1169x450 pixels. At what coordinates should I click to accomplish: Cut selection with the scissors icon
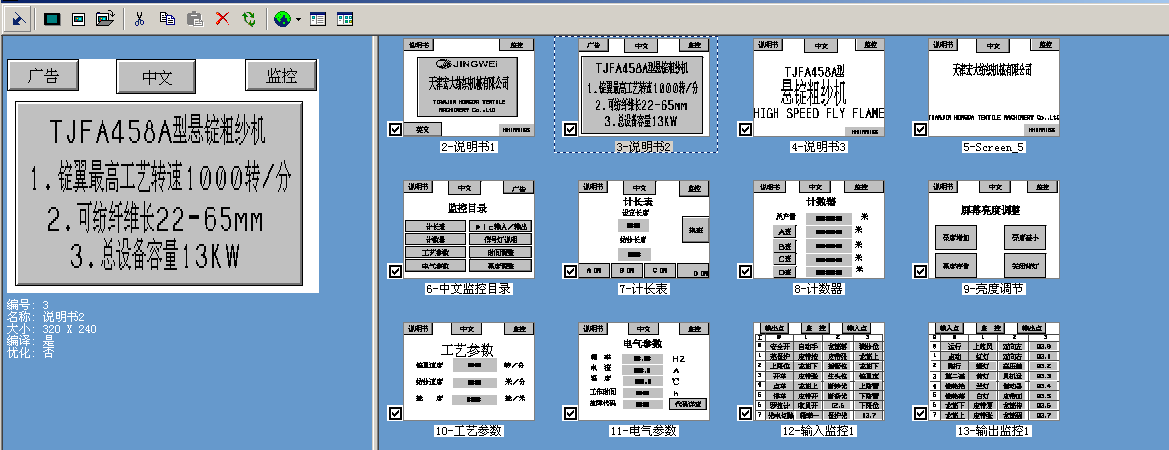[x=140, y=18]
